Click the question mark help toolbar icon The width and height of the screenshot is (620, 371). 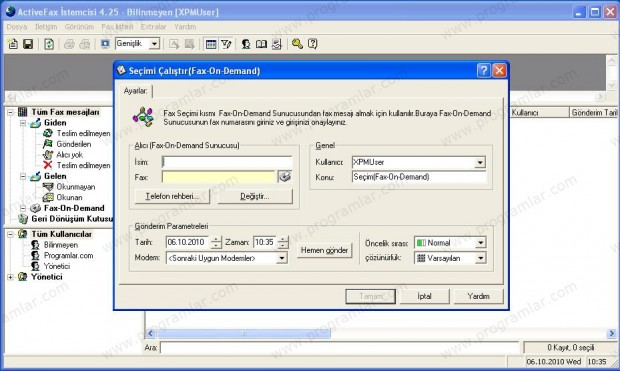pos(312,44)
